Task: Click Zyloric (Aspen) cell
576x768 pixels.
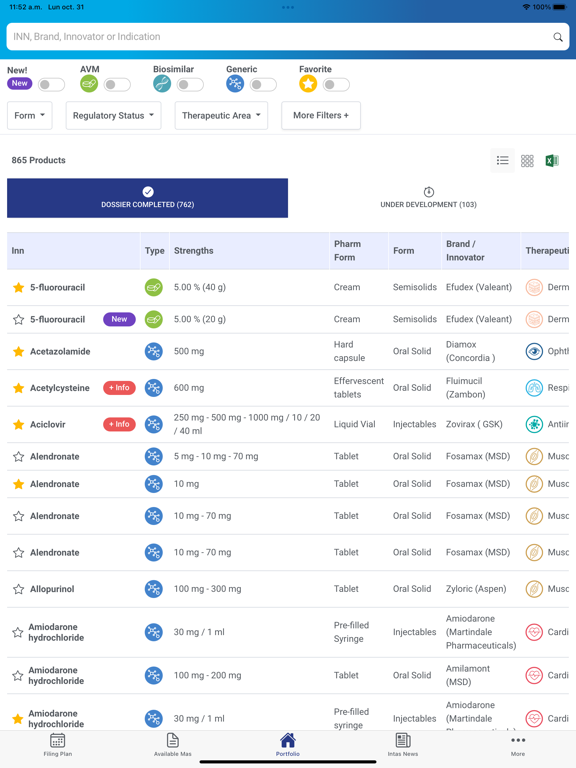Action: 476,589
